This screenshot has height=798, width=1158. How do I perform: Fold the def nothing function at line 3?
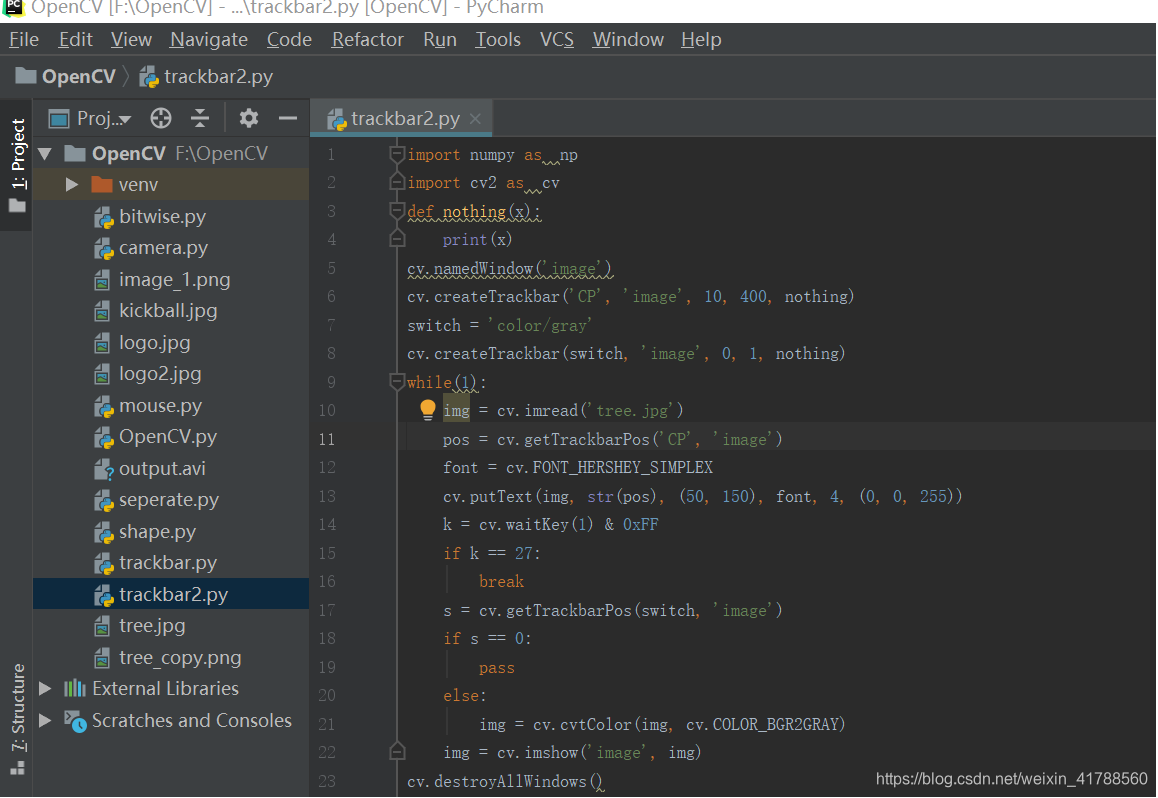397,211
